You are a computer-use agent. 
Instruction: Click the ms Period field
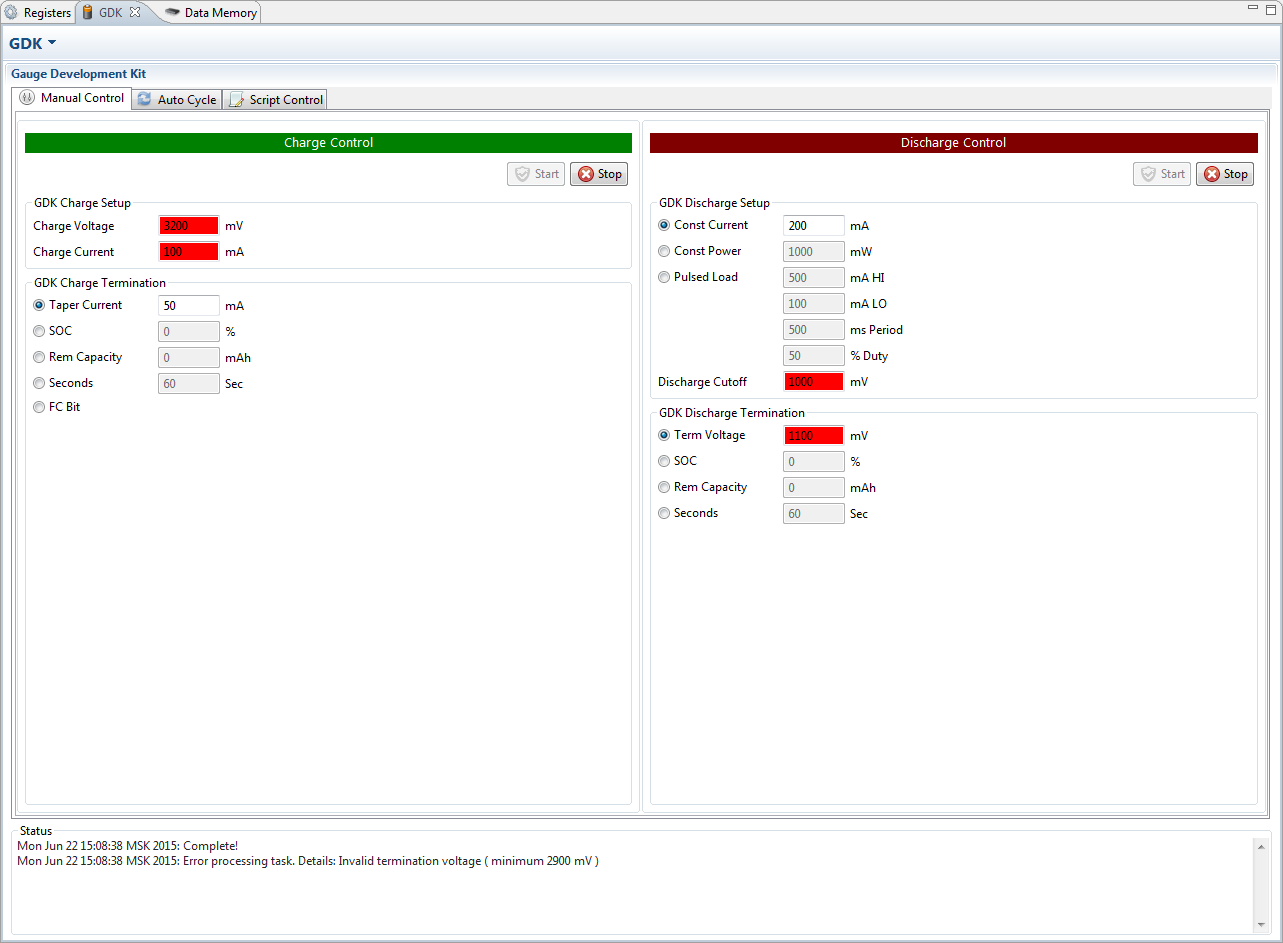(814, 330)
